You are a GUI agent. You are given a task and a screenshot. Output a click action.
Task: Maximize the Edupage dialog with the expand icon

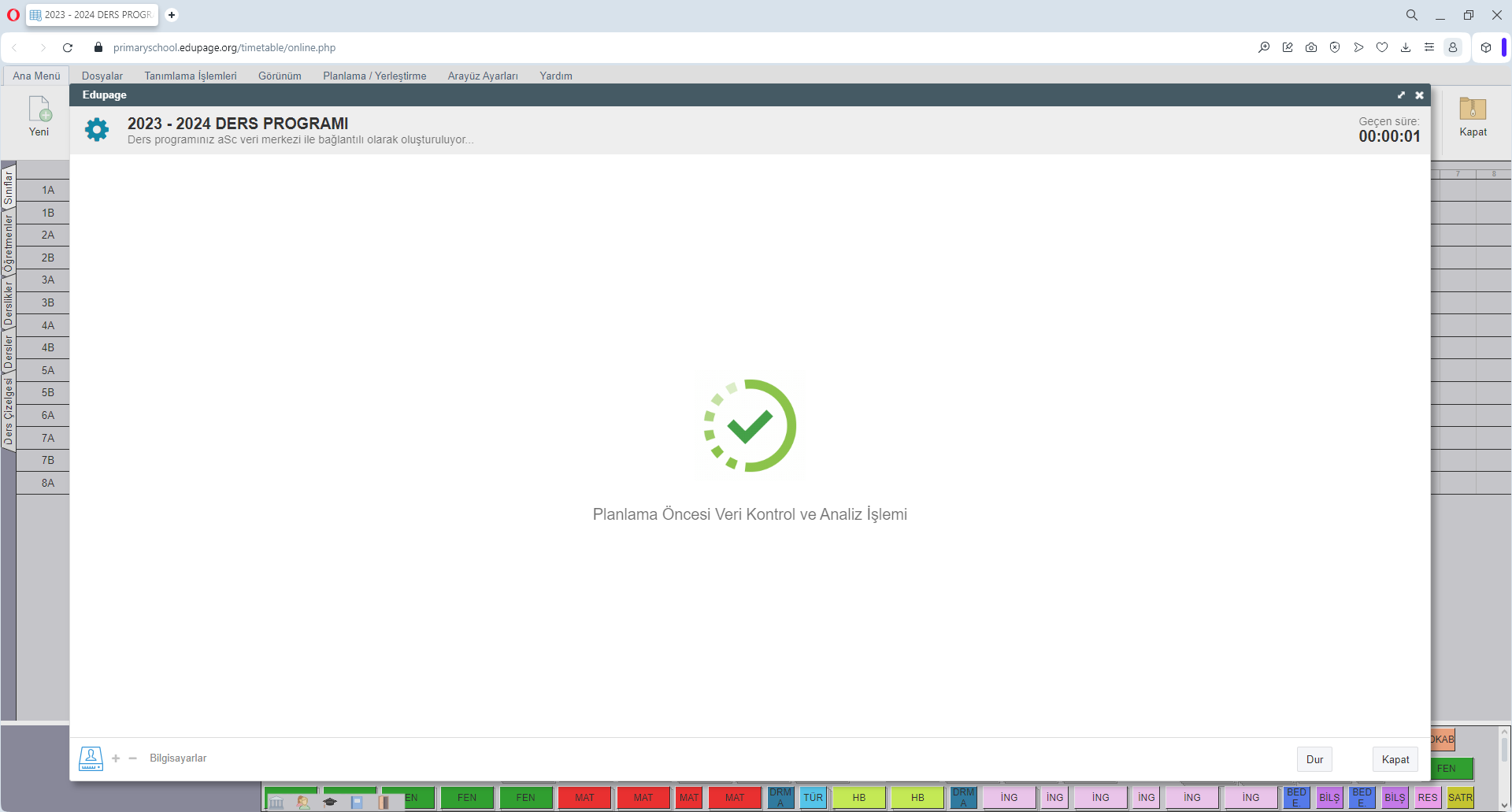[x=1401, y=95]
